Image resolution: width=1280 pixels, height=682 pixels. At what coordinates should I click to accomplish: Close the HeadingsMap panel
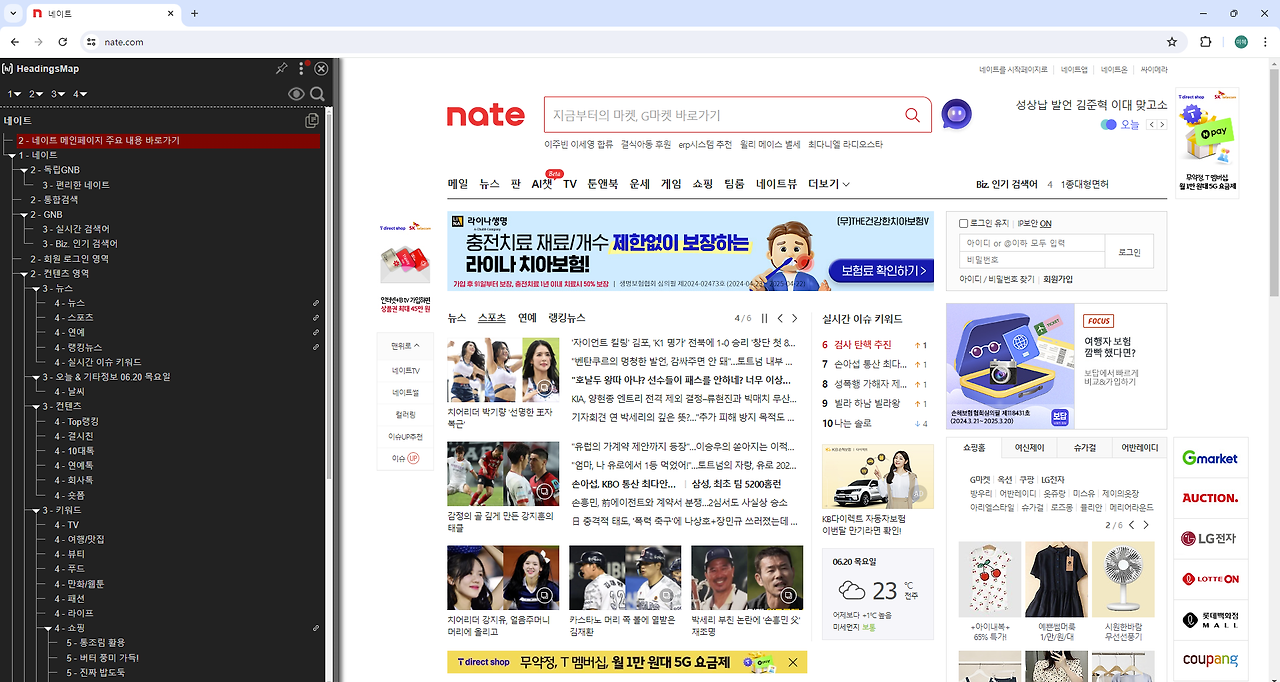[x=321, y=69]
